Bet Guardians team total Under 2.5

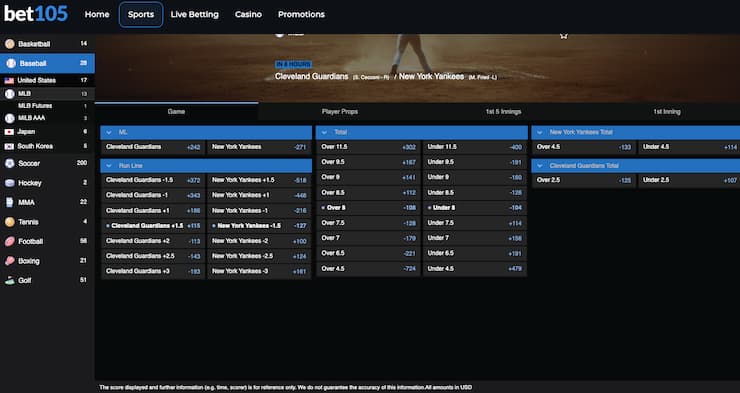point(690,180)
